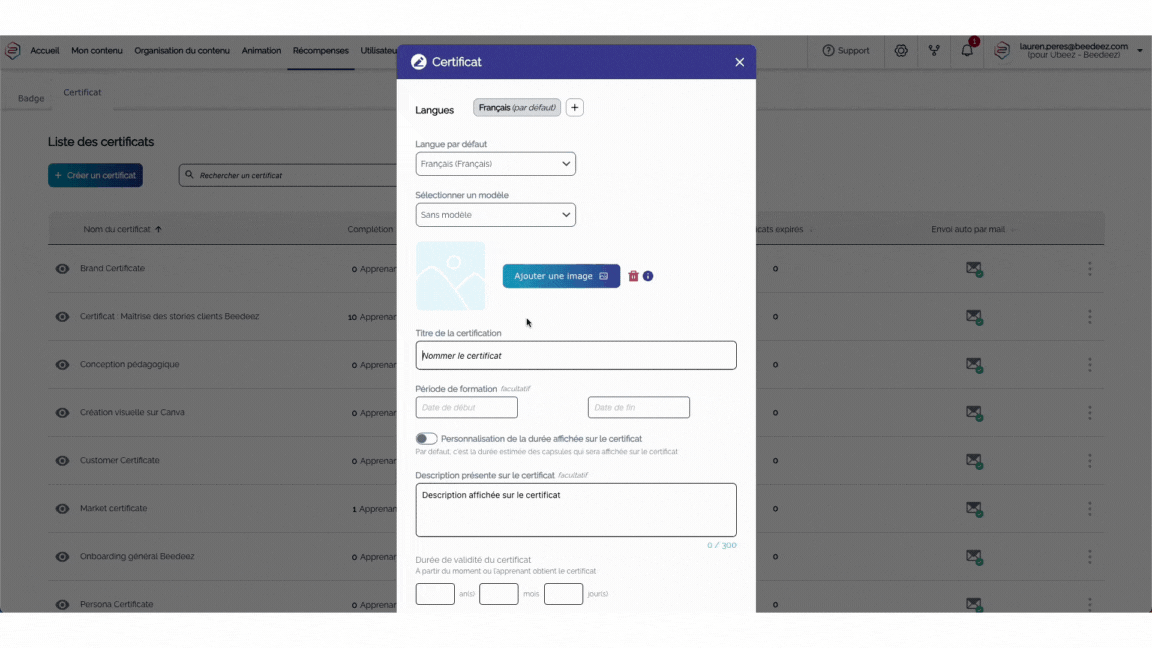Toggle Personnalisation de la durée affichée switch

(x=427, y=439)
